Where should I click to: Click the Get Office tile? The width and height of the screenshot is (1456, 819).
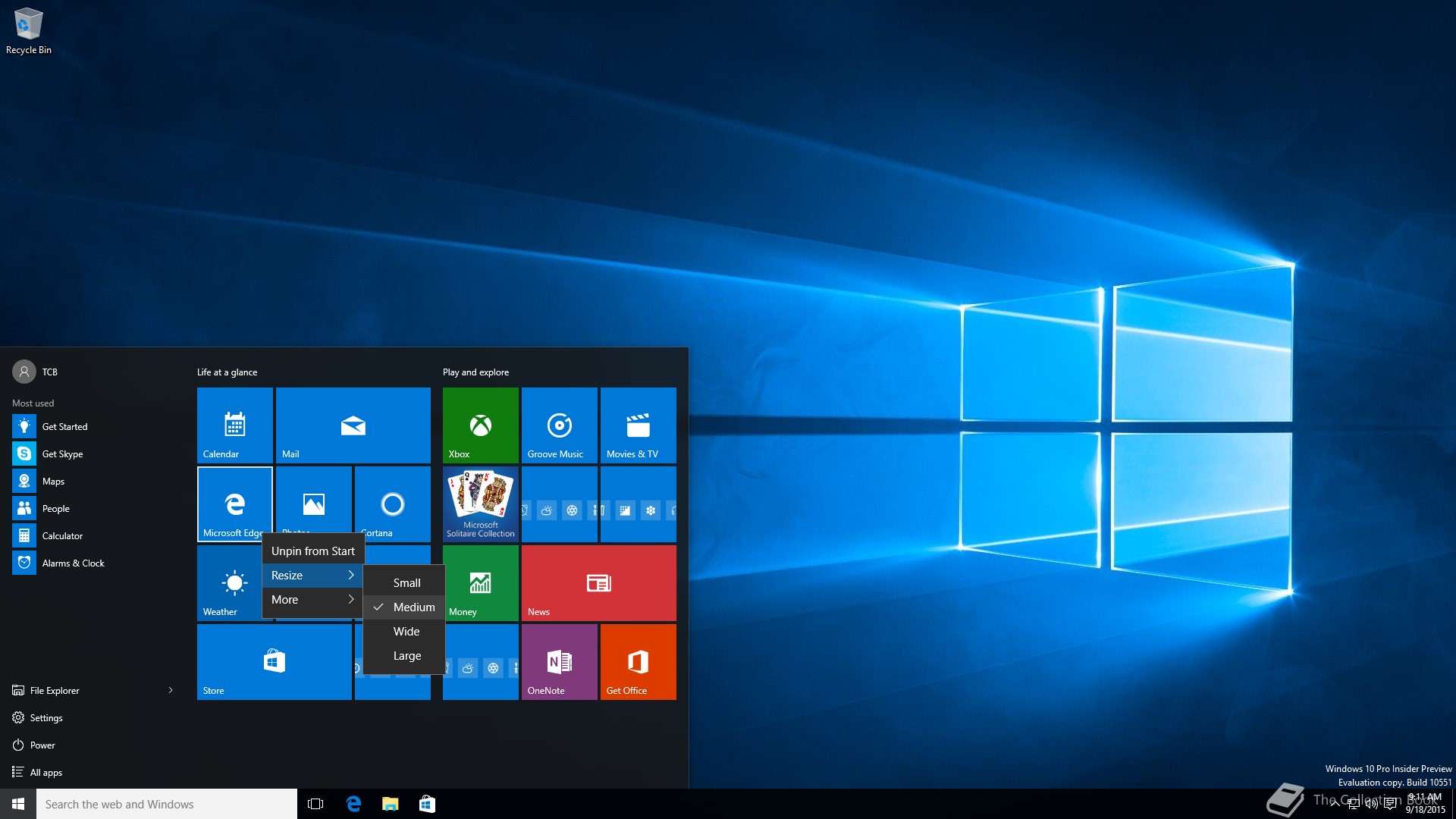(x=639, y=662)
